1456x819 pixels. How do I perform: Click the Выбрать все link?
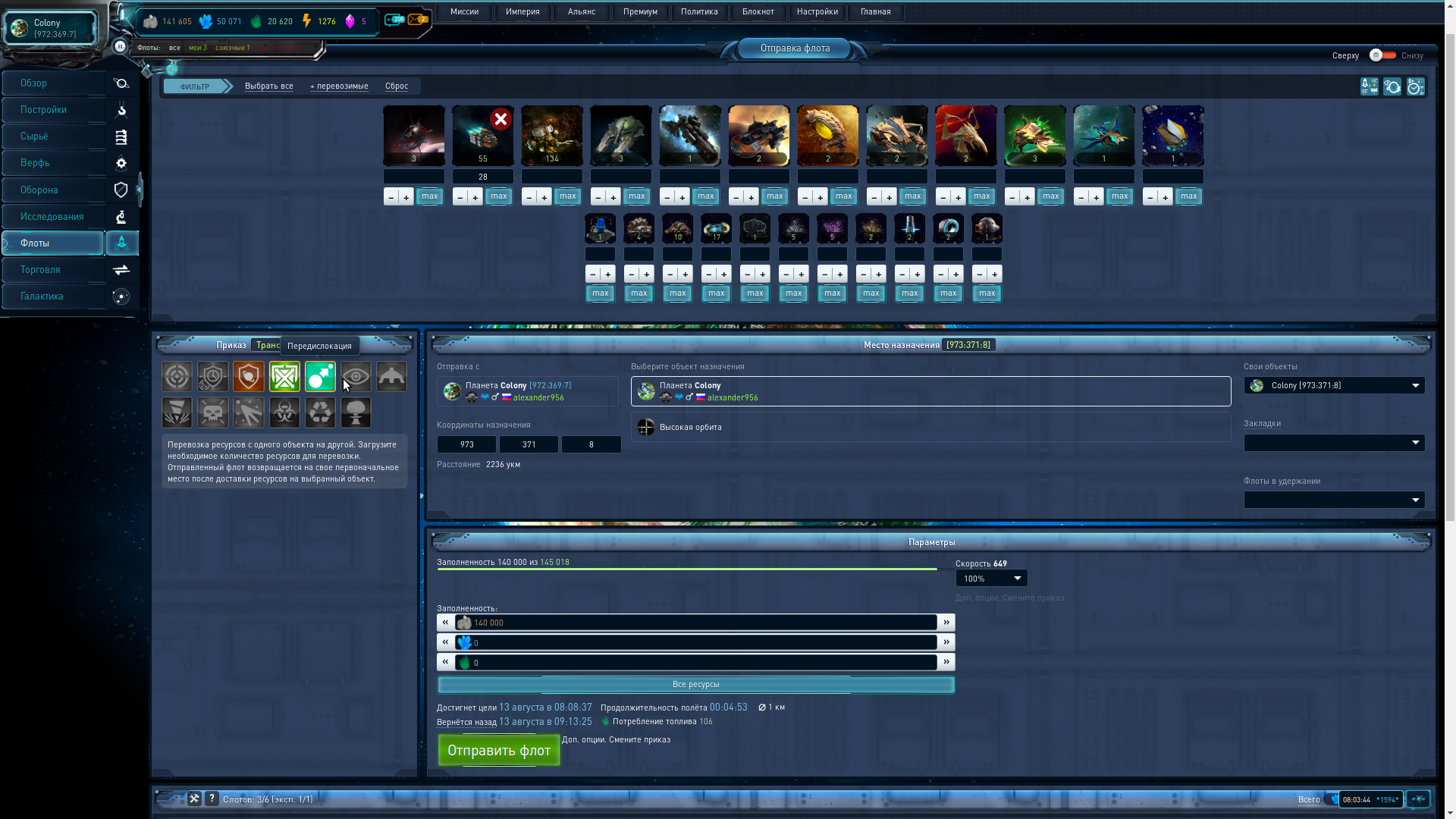pos(268,86)
